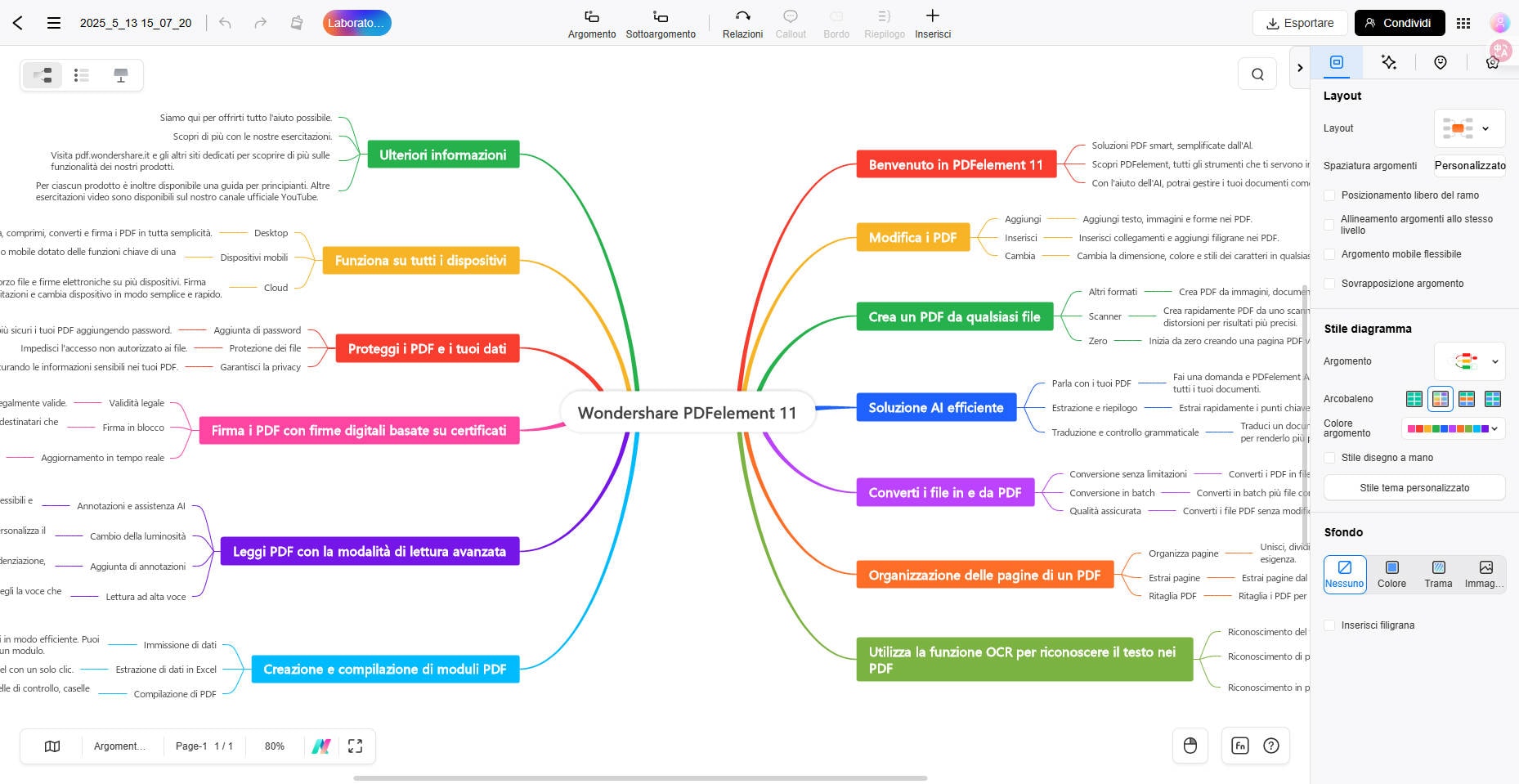Open the AI sparkle panel tab
Viewport: 1519px width, 784px height.
point(1388,62)
